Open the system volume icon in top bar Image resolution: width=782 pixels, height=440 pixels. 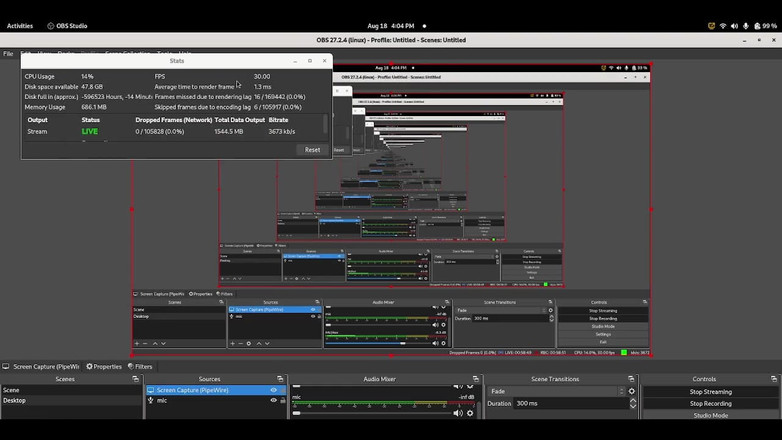click(734, 26)
